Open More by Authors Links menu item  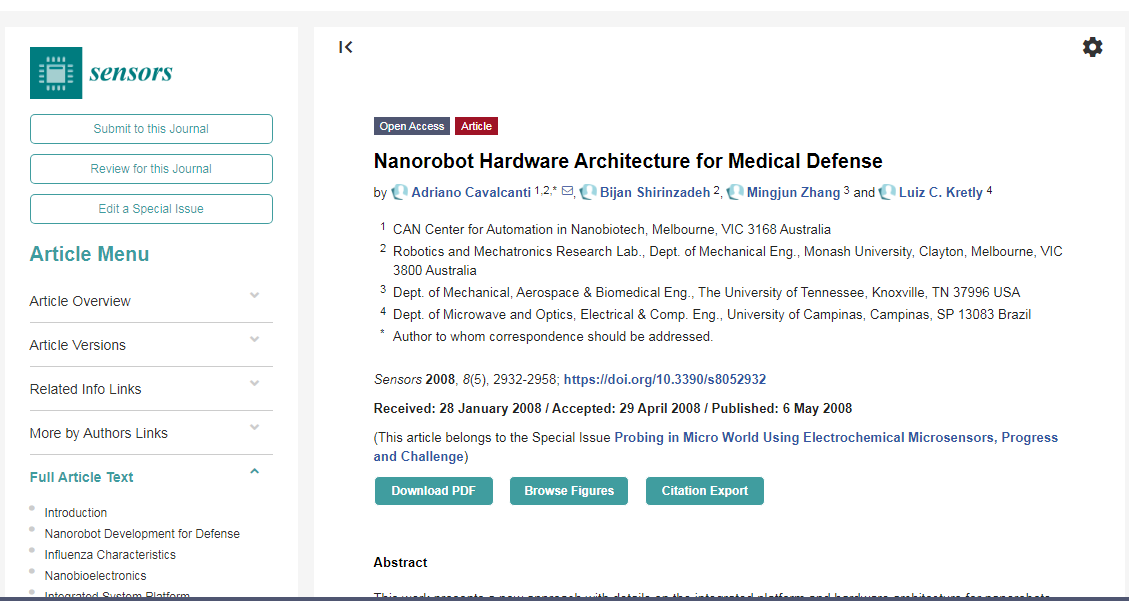[x=99, y=433]
